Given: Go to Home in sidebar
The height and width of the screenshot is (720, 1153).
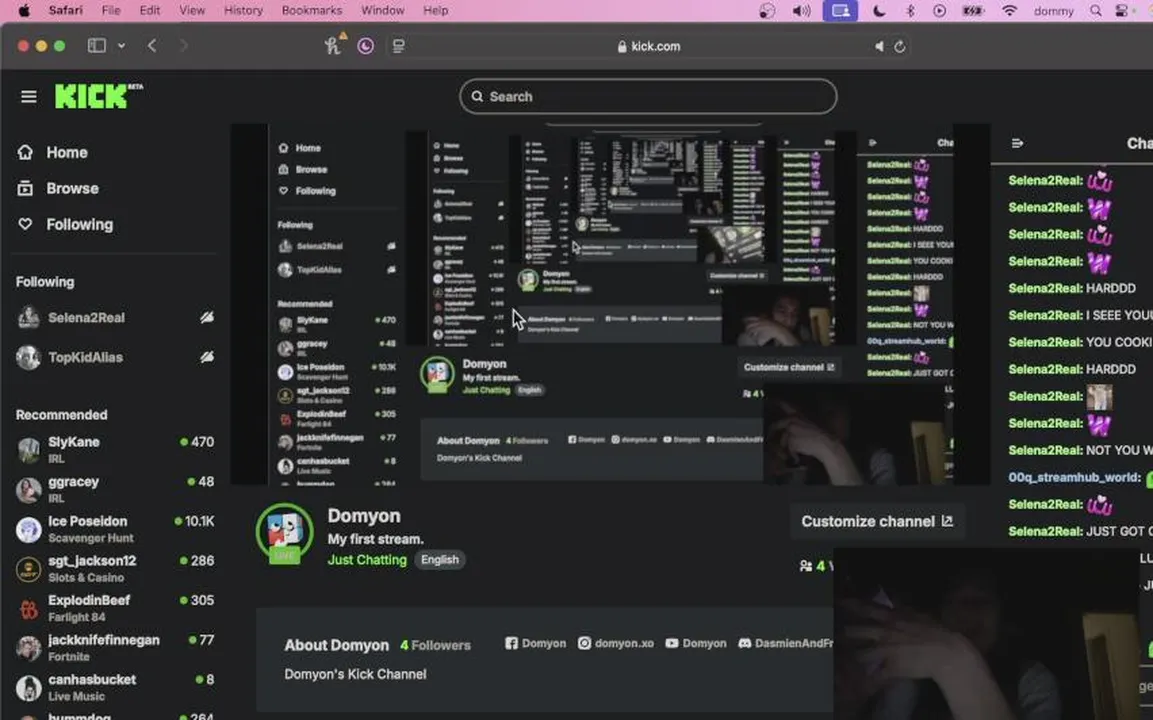Looking at the screenshot, I should point(67,152).
